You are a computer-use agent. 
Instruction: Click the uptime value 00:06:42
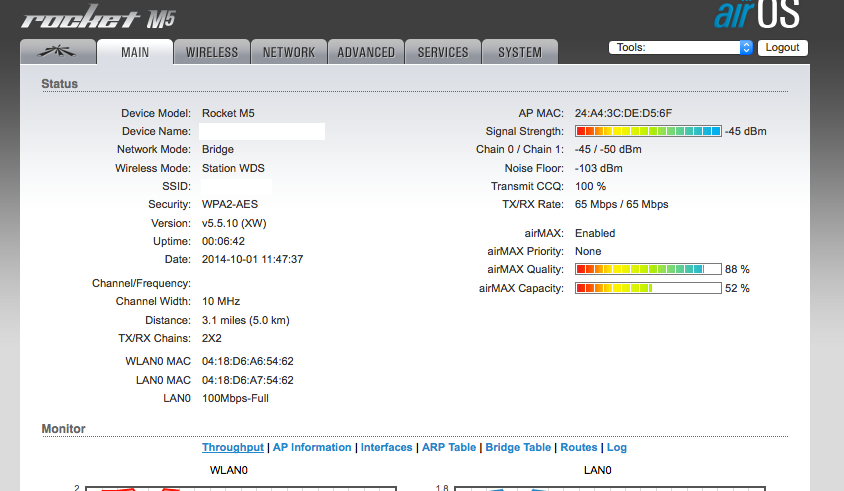pyautogui.click(x=223, y=241)
